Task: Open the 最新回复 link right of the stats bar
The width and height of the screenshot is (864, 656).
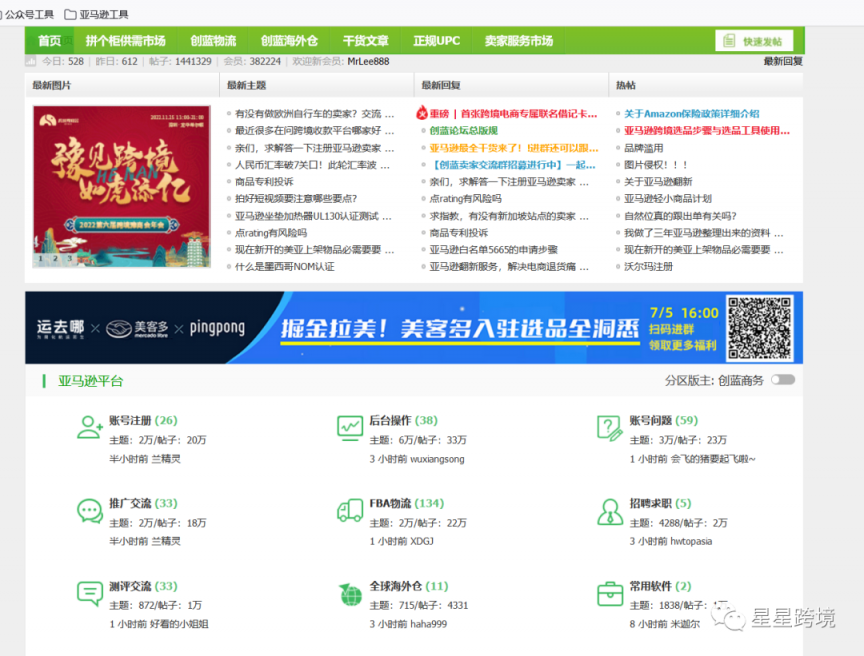Action: pos(783,61)
